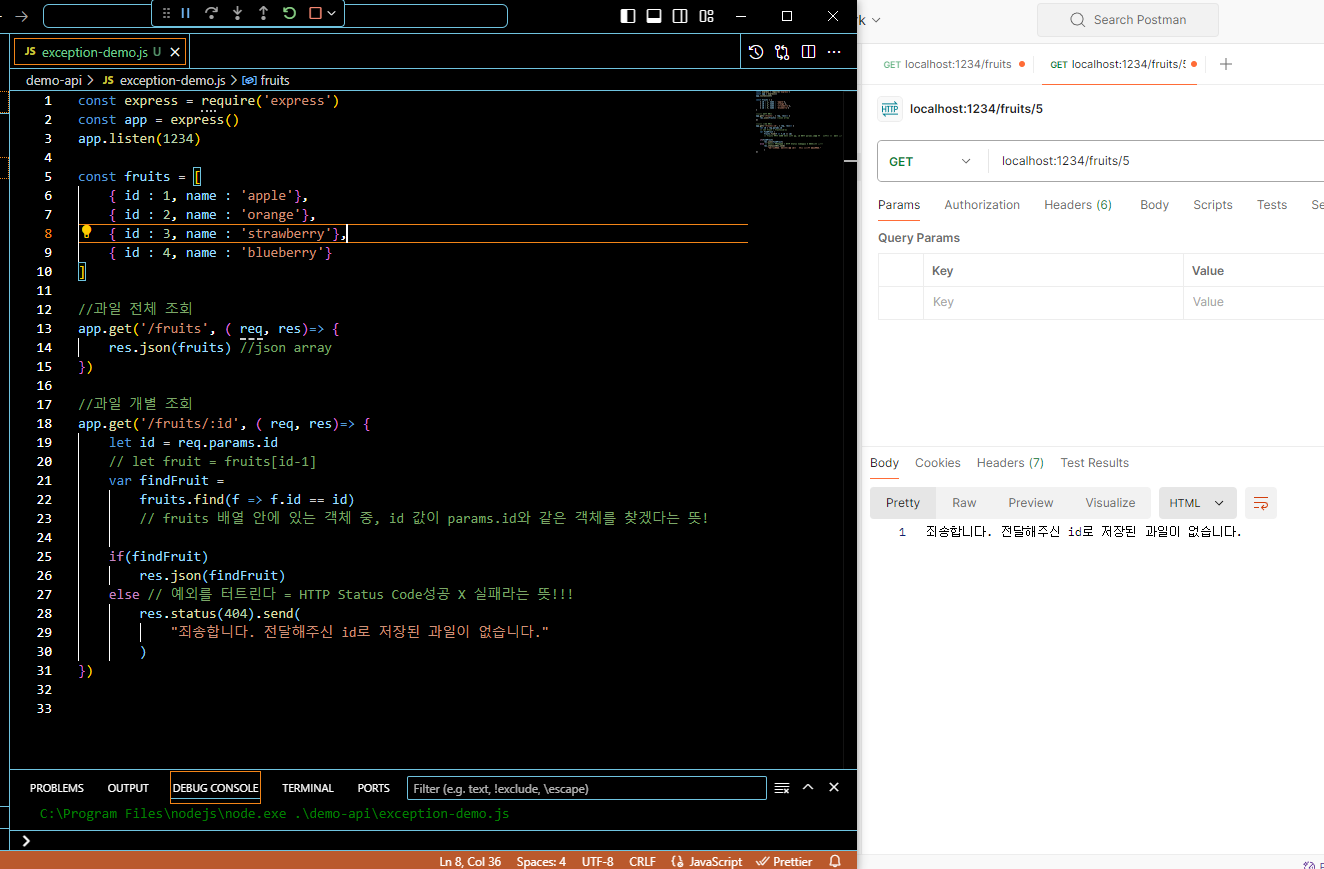The height and width of the screenshot is (869, 1324).
Task: Open the Params request tab
Action: click(899, 205)
